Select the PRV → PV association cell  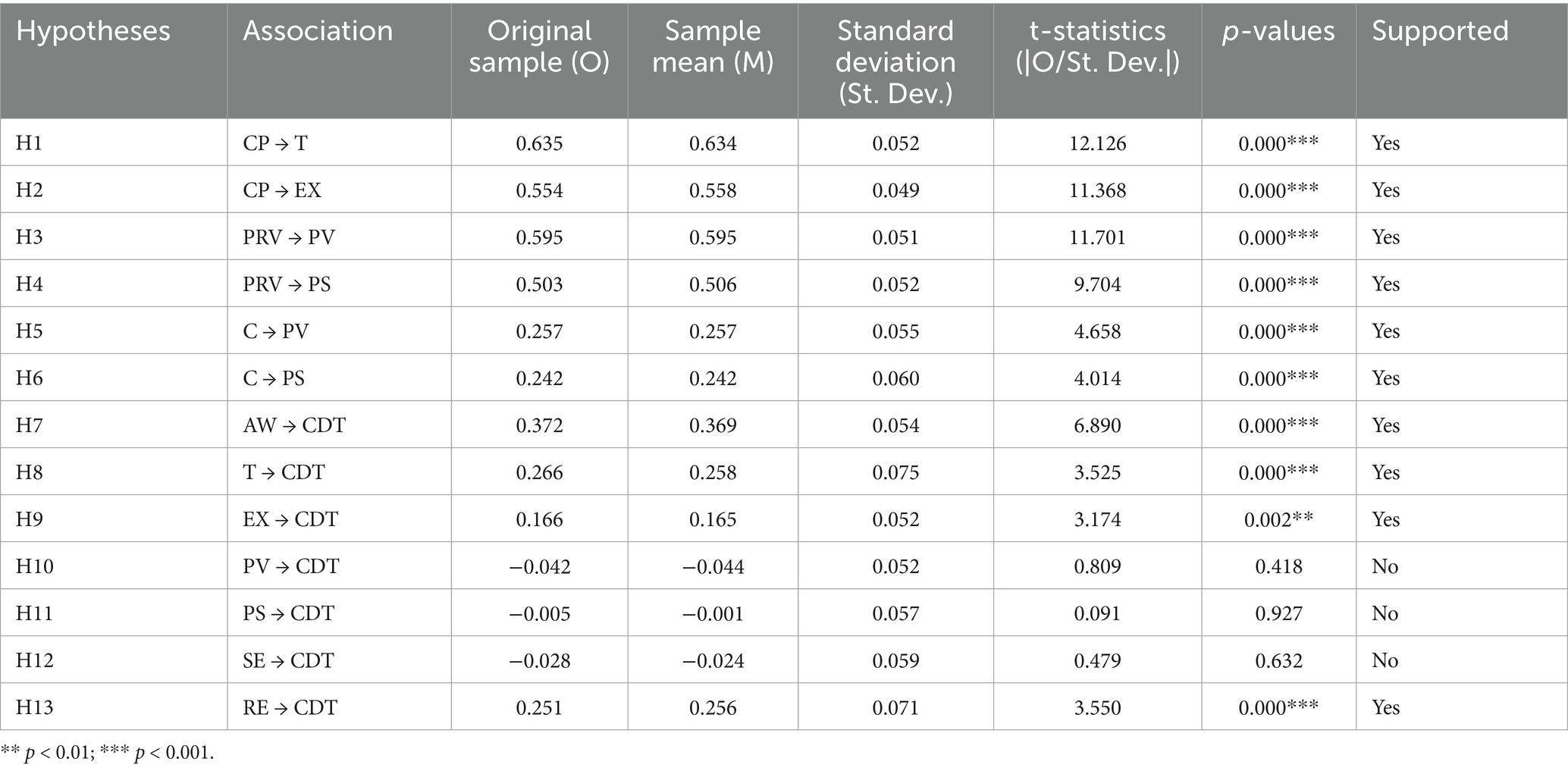(289, 237)
